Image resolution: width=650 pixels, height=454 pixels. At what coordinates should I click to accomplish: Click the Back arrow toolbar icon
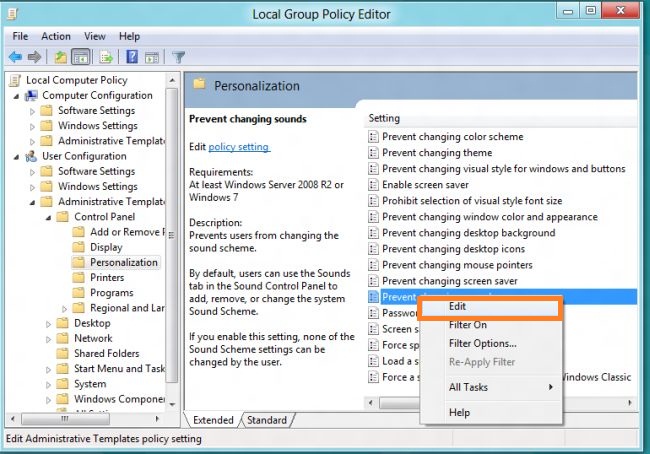click(x=15, y=57)
